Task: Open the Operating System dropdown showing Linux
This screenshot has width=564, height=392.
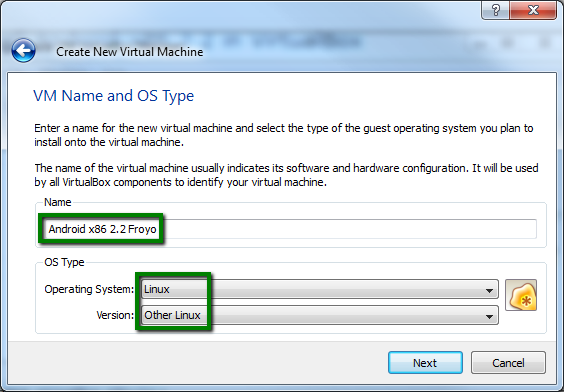Action: [x=320, y=289]
